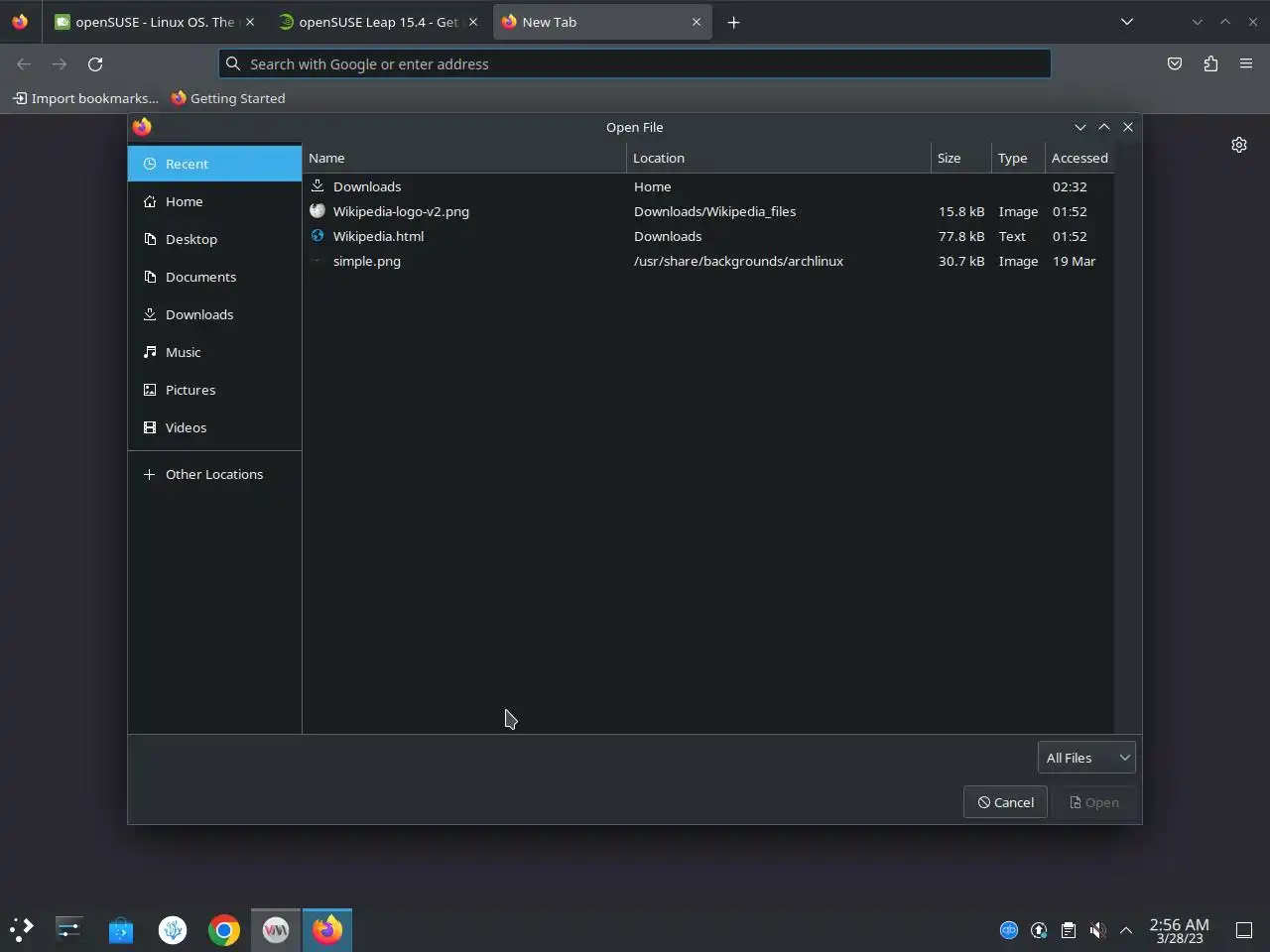Open the Firefox hamburger application menu
Viewport: 1270px width, 952px height.
click(1246, 63)
